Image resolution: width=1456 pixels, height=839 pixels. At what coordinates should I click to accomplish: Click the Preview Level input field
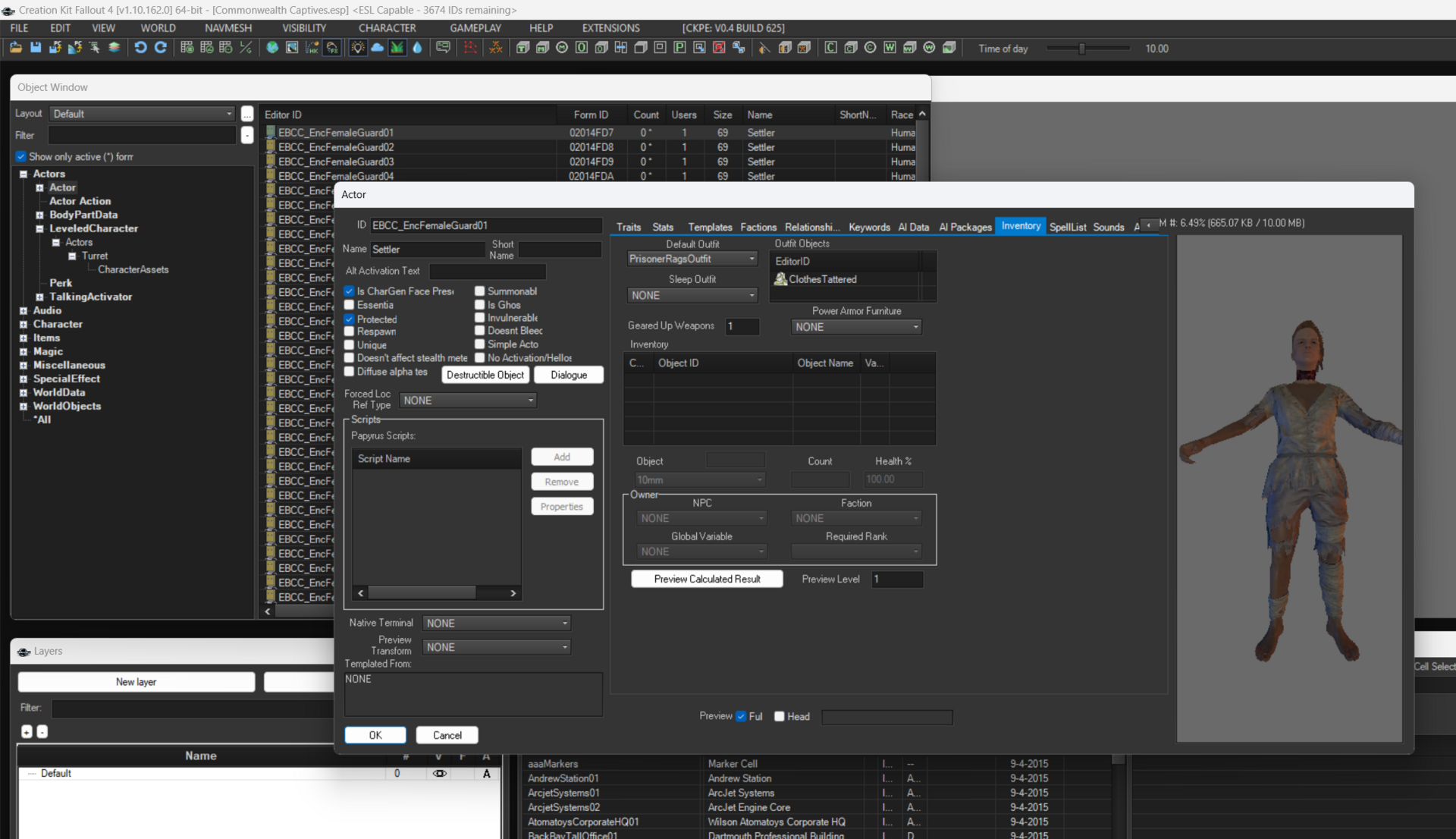tap(897, 580)
